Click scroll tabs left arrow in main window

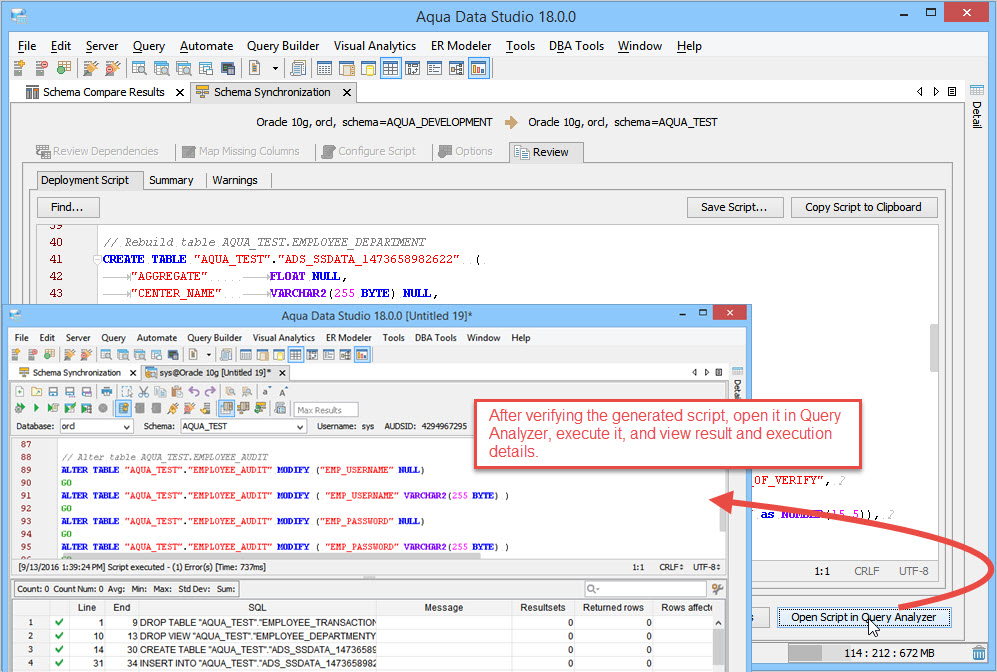pyautogui.click(x=919, y=92)
